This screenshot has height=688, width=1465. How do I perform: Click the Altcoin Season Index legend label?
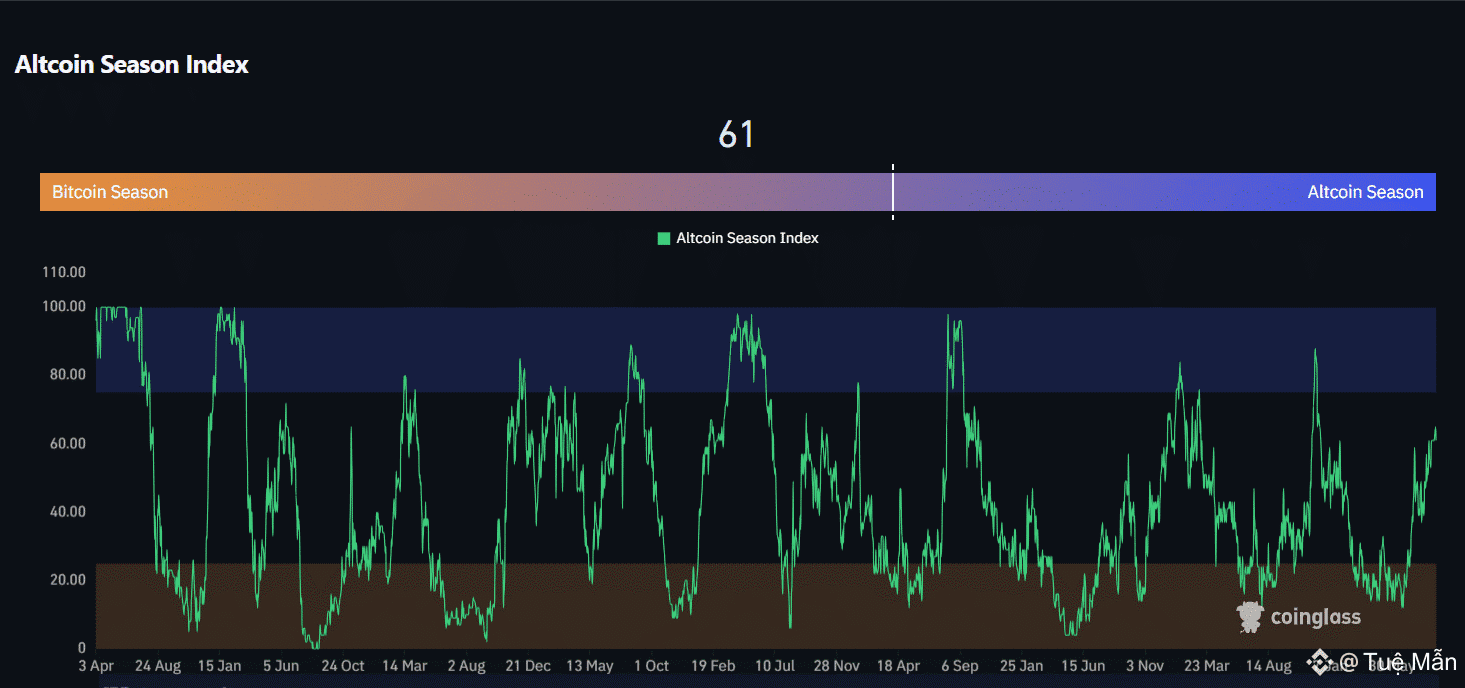pyautogui.click(x=747, y=238)
